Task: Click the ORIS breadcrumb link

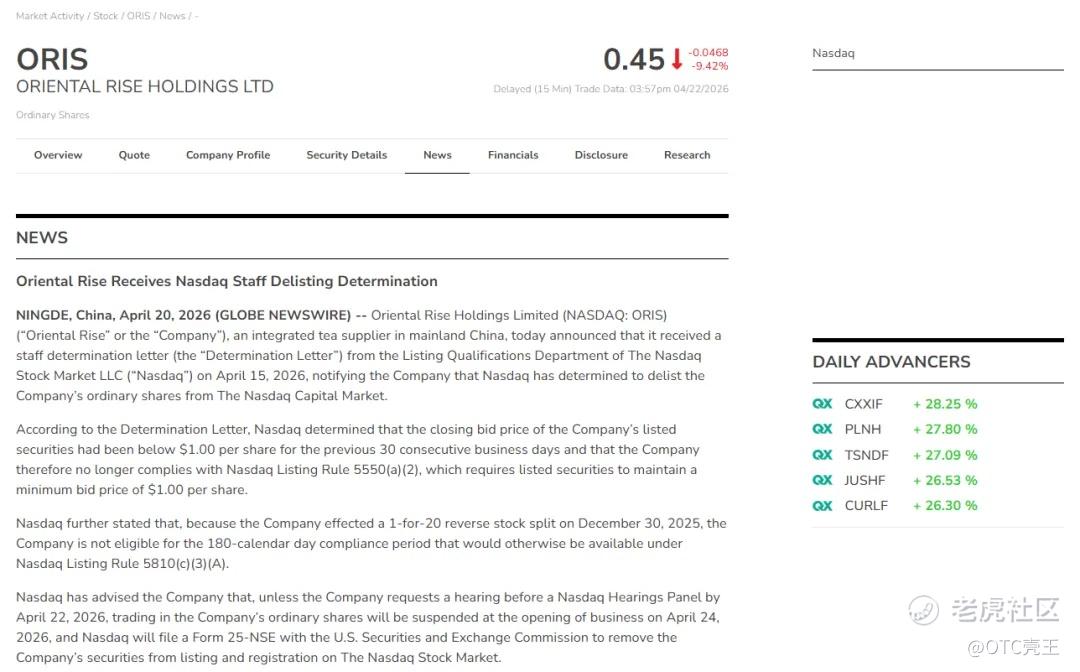Action: [x=138, y=16]
